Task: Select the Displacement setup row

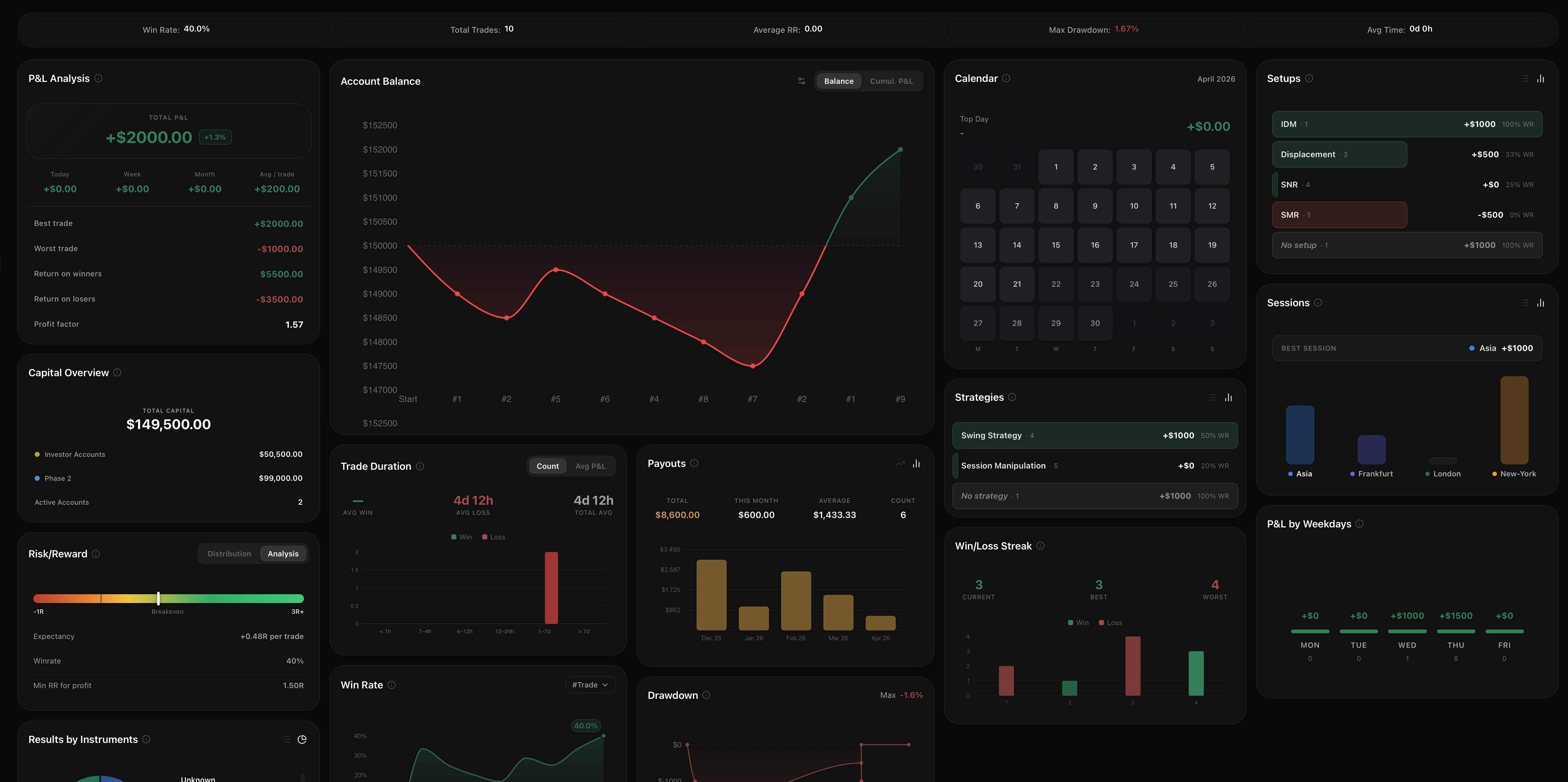Action: pyautogui.click(x=1407, y=154)
